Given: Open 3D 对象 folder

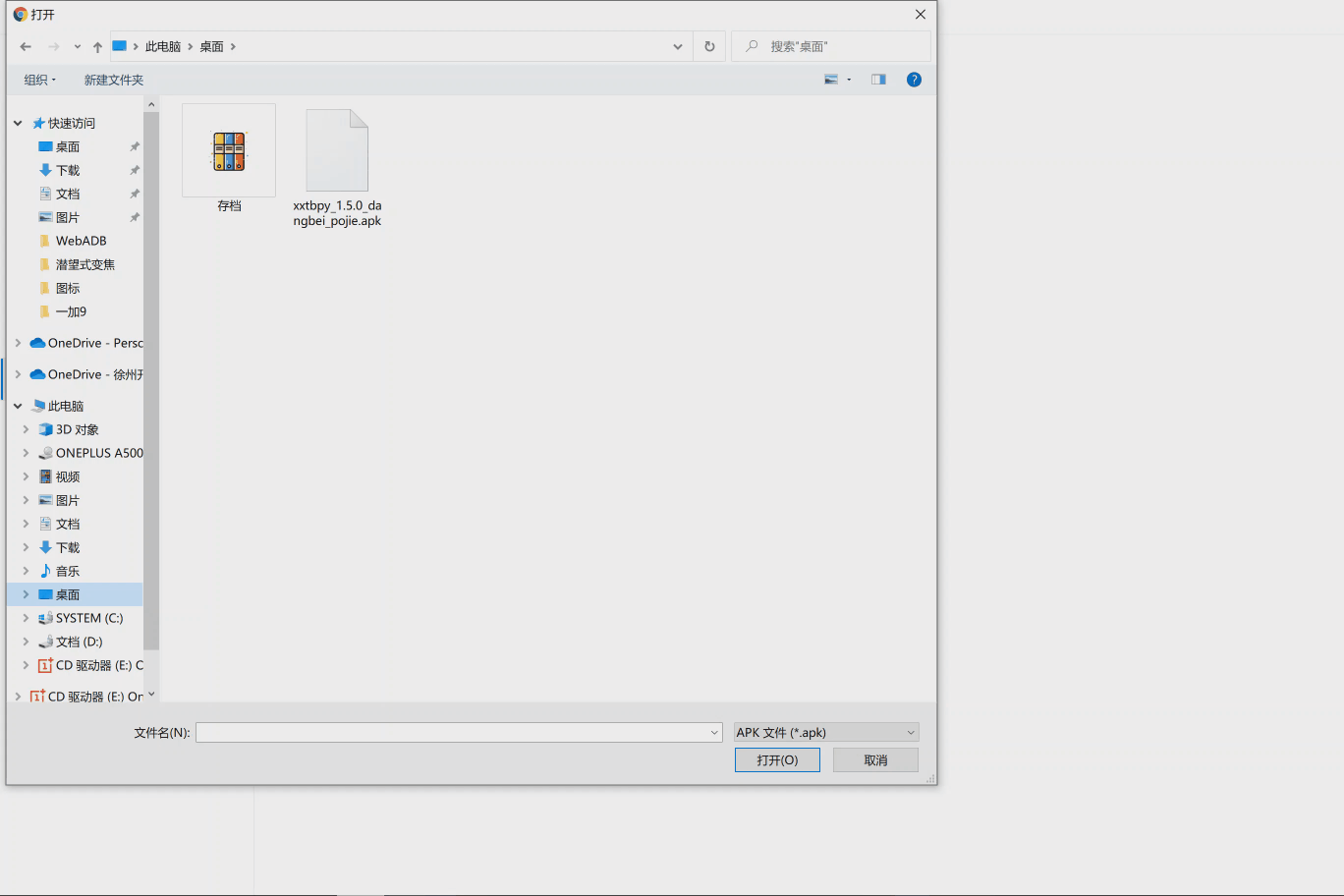Looking at the screenshot, I should click(75, 429).
